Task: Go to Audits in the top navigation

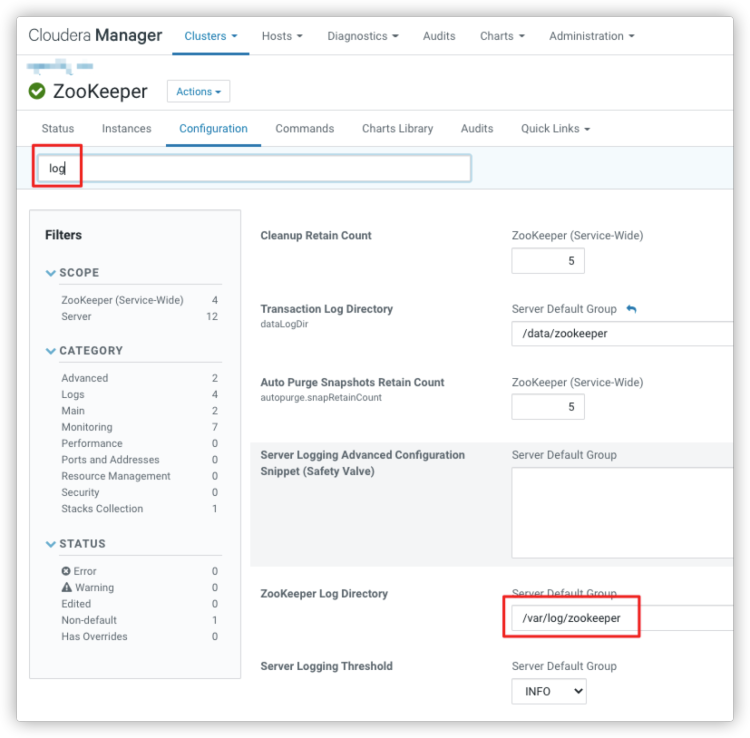Action: click(x=439, y=36)
